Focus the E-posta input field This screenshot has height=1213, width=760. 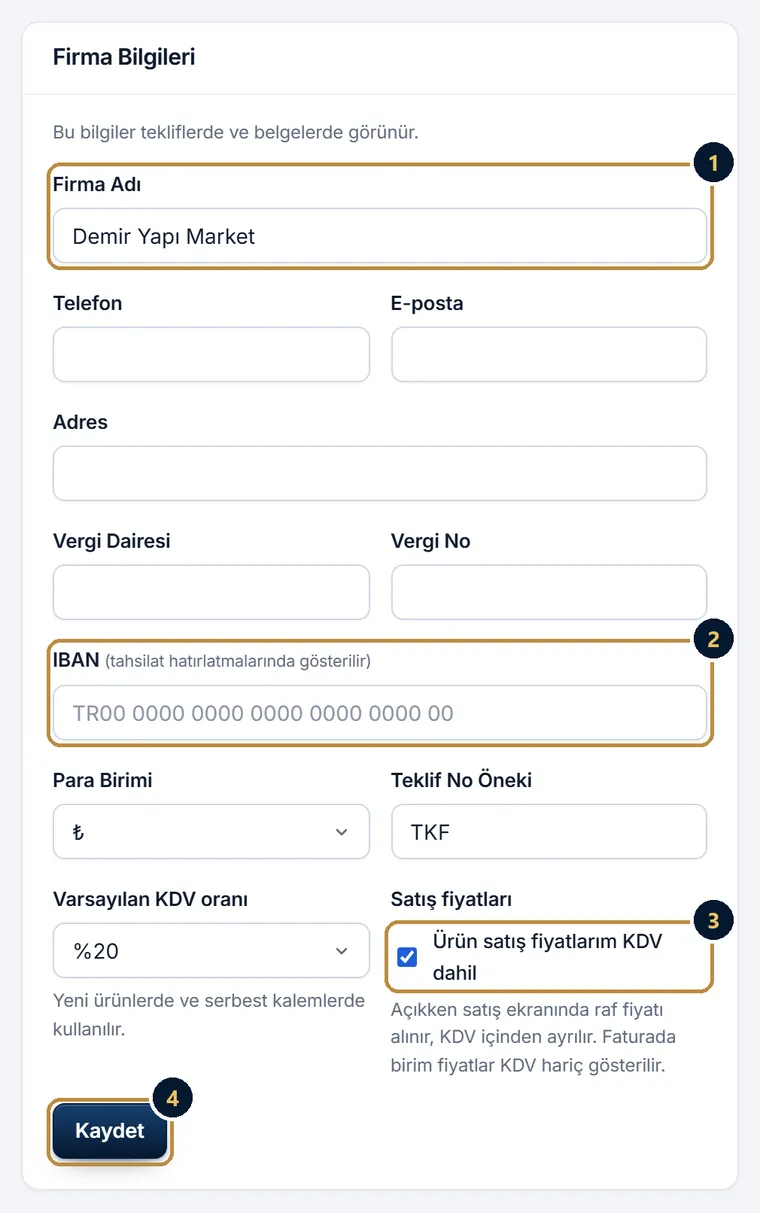tap(549, 354)
